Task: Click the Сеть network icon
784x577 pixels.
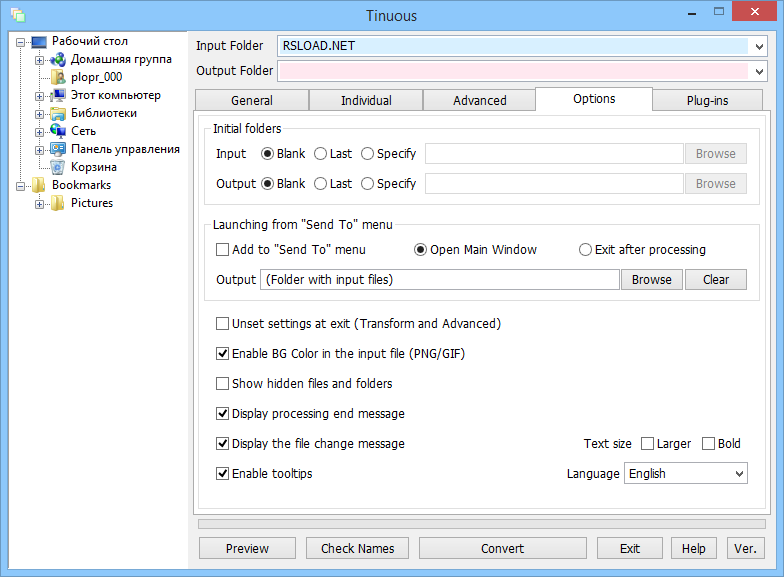Action: (x=58, y=131)
